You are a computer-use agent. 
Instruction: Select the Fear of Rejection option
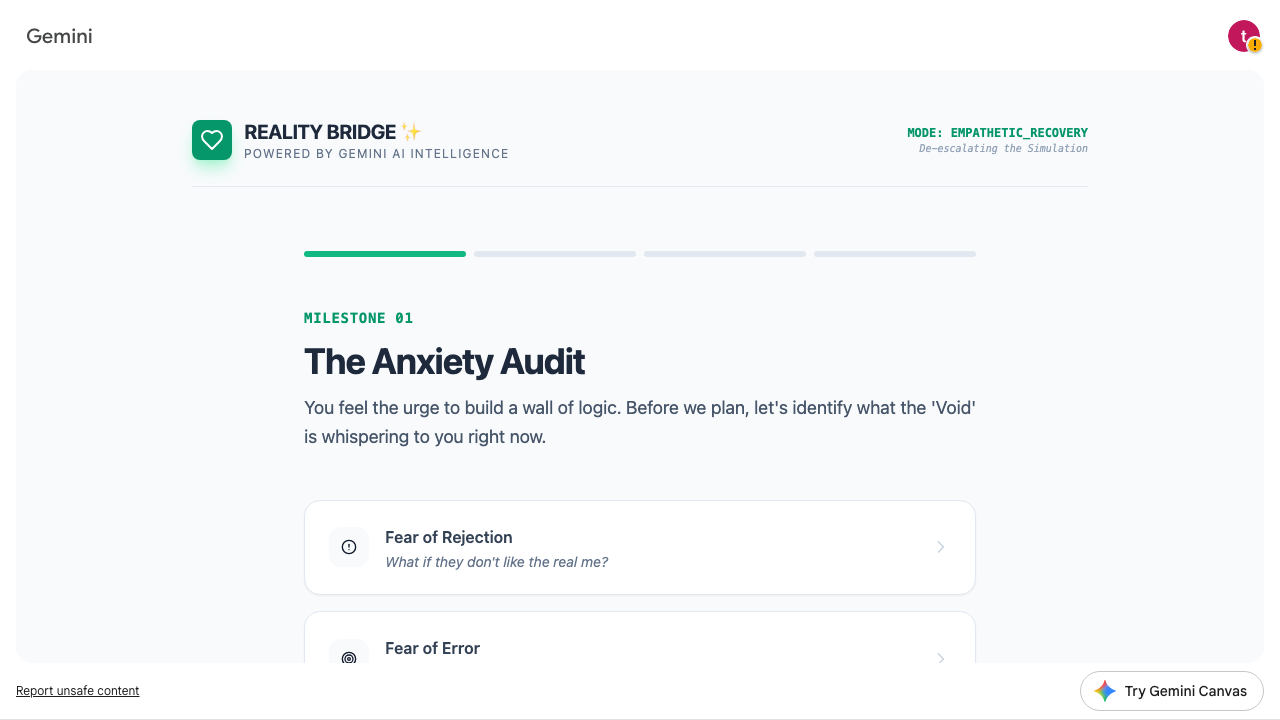coord(640,547)
